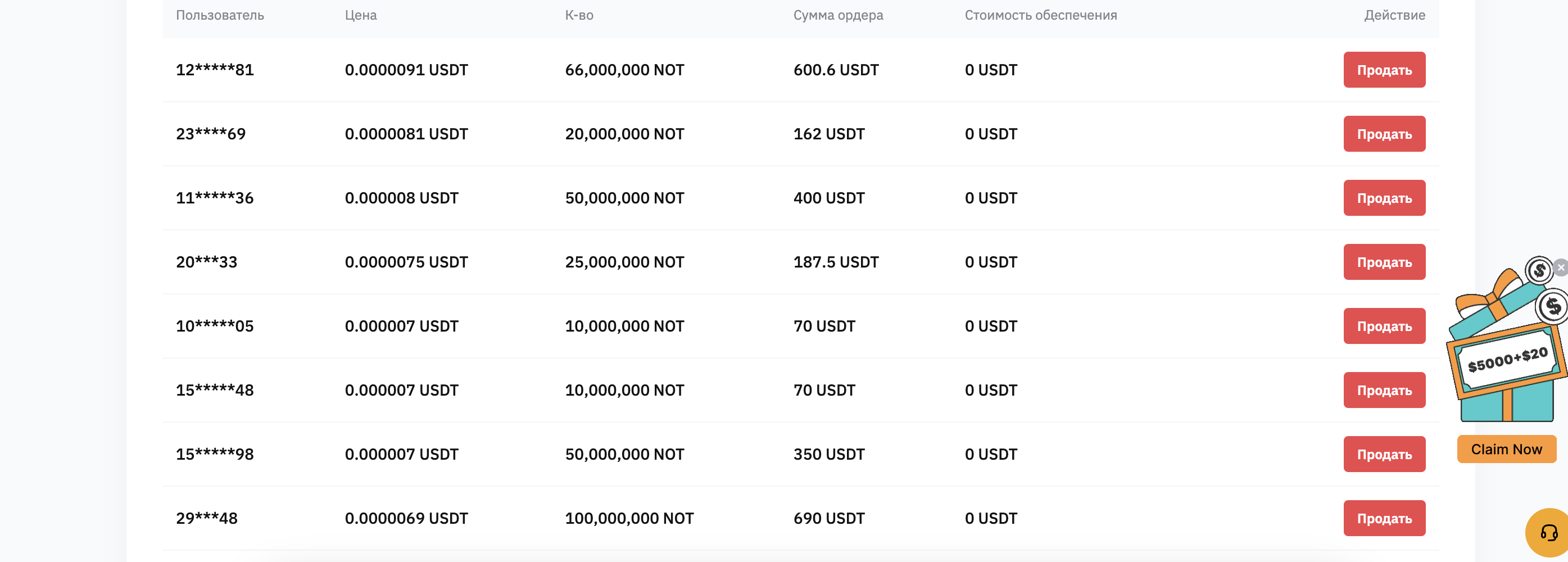Click the $5000+$20 gift box image

point(1507,341)
